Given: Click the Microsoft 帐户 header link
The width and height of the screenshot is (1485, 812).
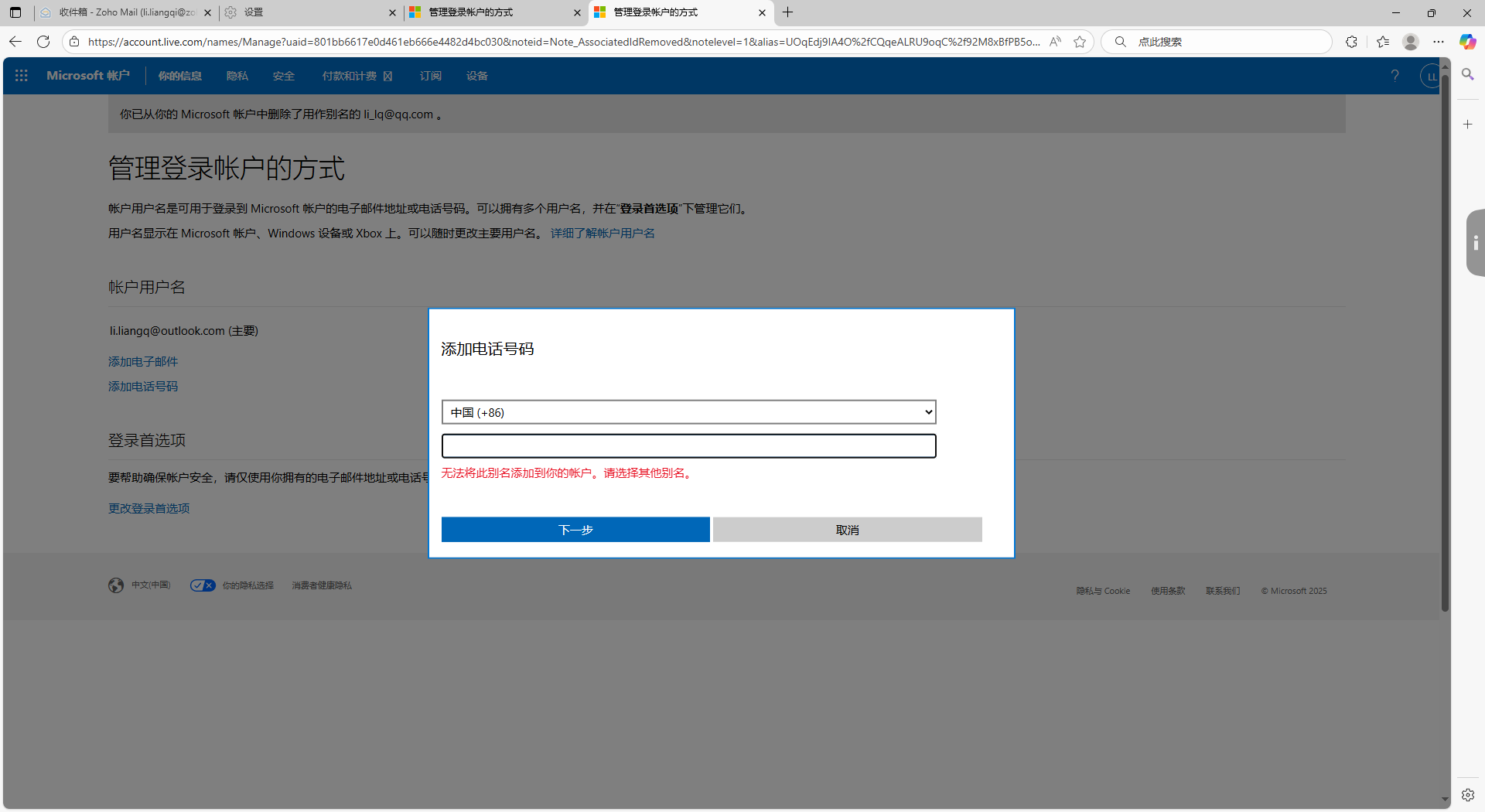Looking at the screenshot, I should 88,76.
